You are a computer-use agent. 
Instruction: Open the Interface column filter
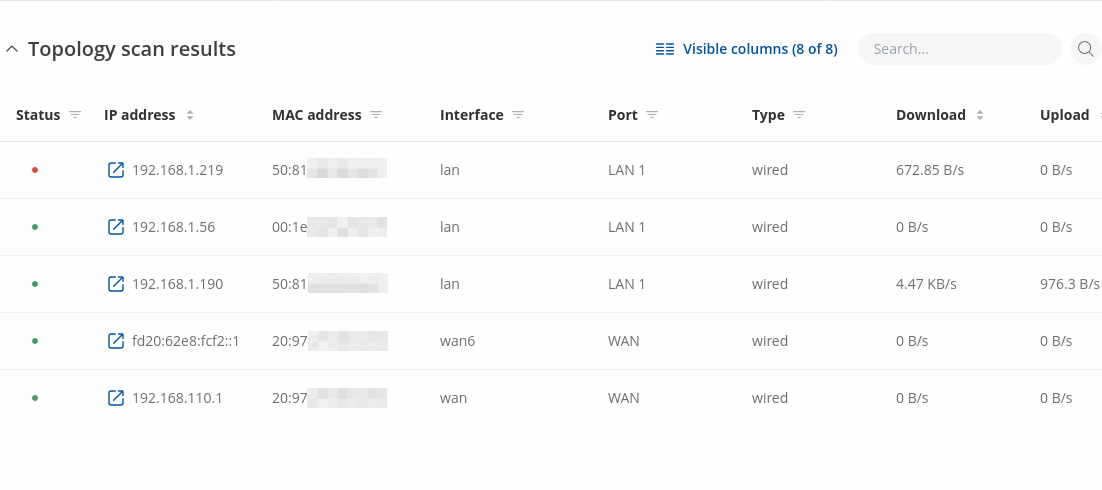[x=518, y=115]
